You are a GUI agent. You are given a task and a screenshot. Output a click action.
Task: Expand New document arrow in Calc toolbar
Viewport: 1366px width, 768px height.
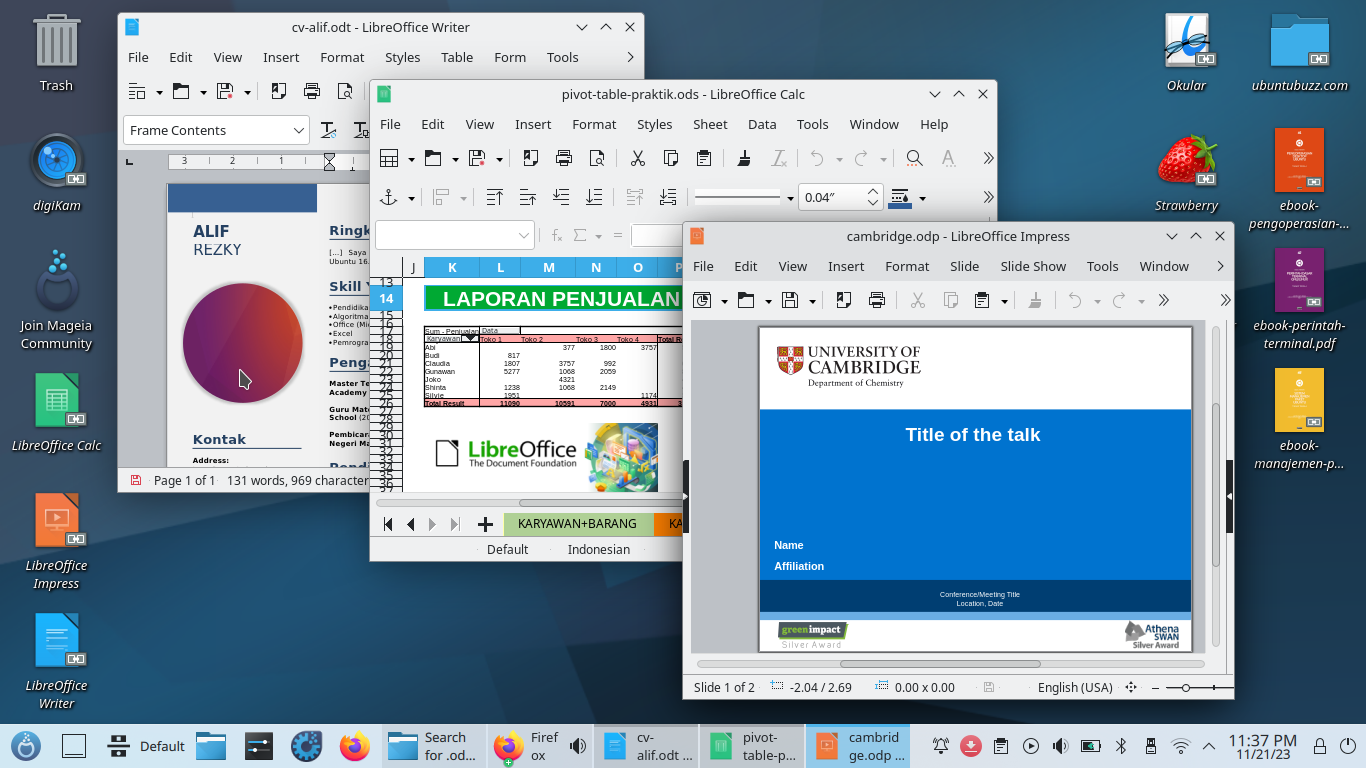pyautogui.click(x=411, y=158)
